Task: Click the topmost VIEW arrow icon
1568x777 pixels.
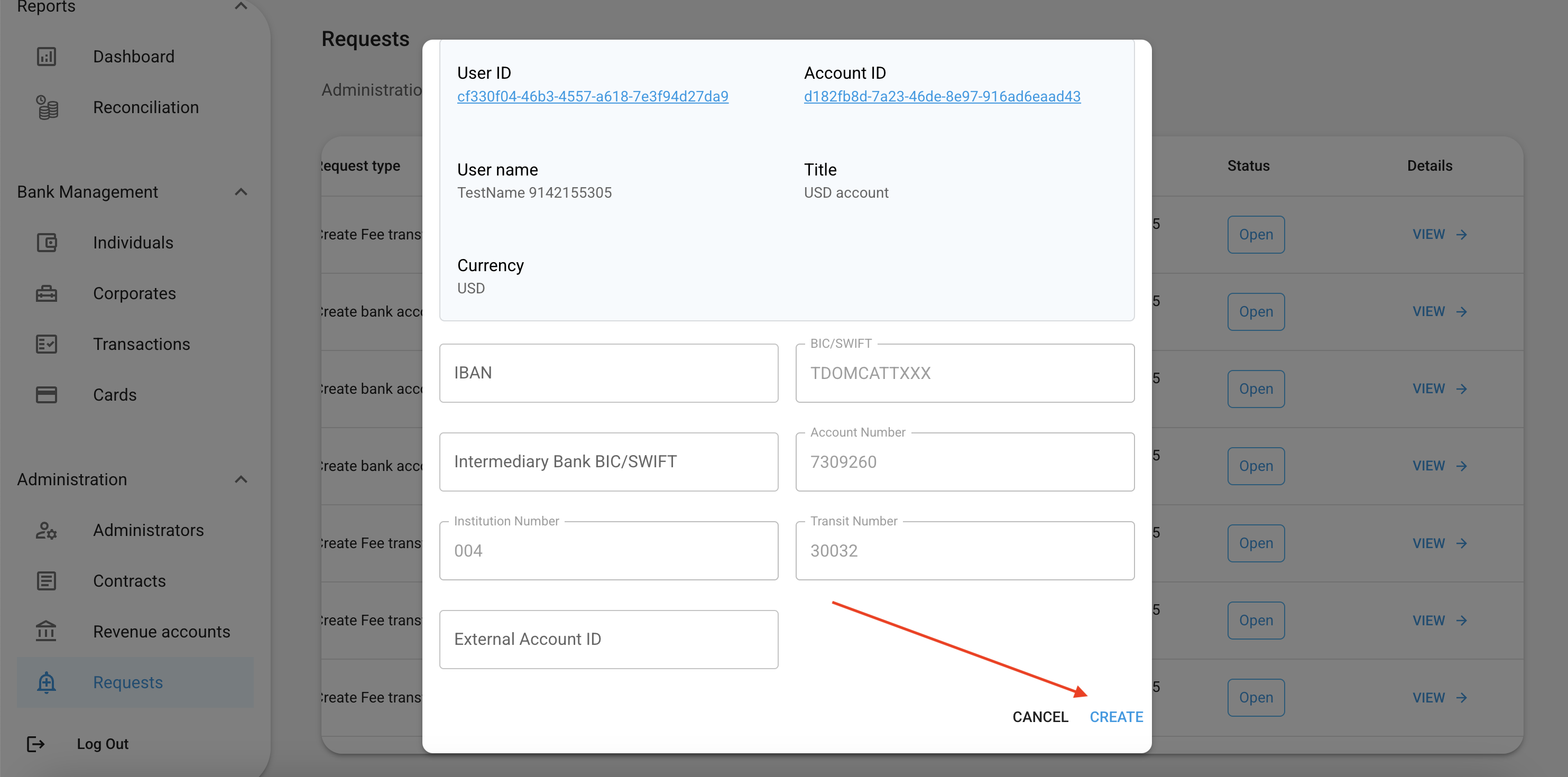Action: coord(1462,234)
